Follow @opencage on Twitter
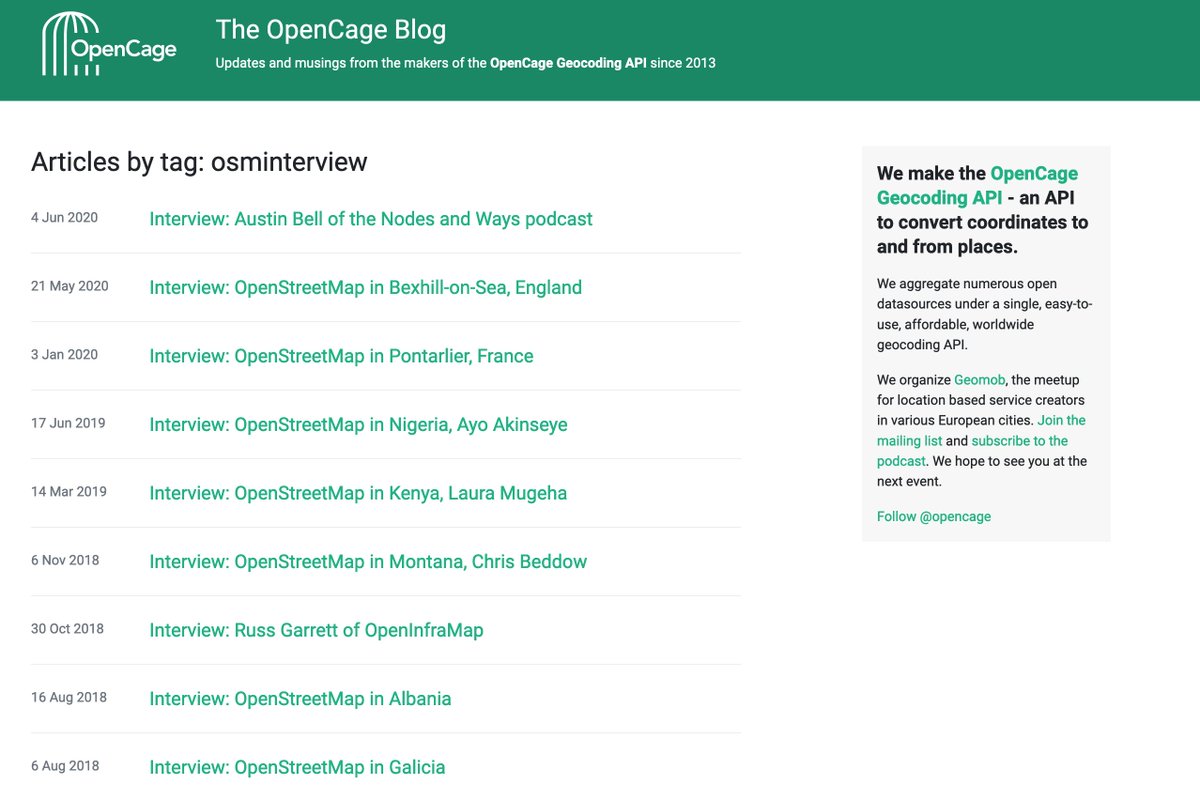 tap(933, 517)
